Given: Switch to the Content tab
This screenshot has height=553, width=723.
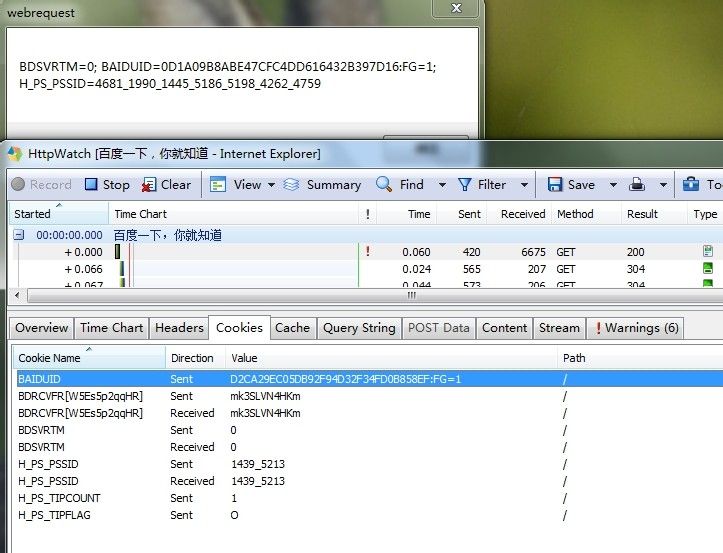Looking at the screenshot, I should tap(504, 328).
